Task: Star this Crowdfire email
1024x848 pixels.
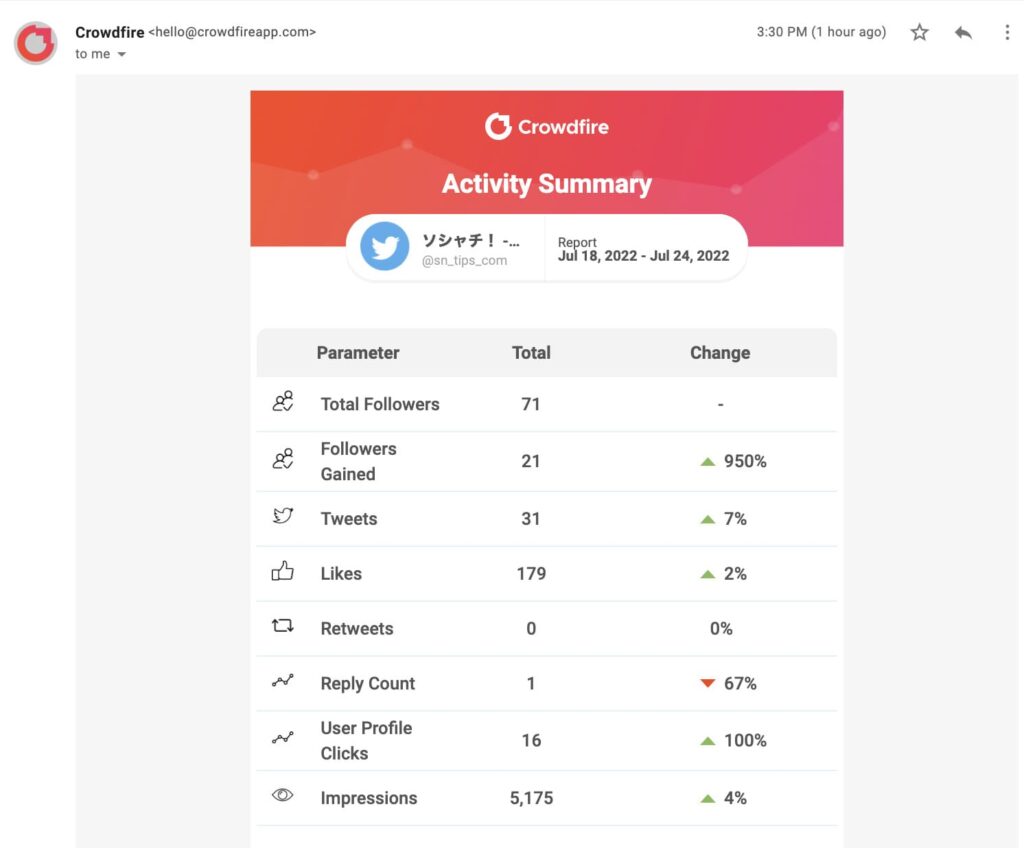Action: click(x=918, y=33)
